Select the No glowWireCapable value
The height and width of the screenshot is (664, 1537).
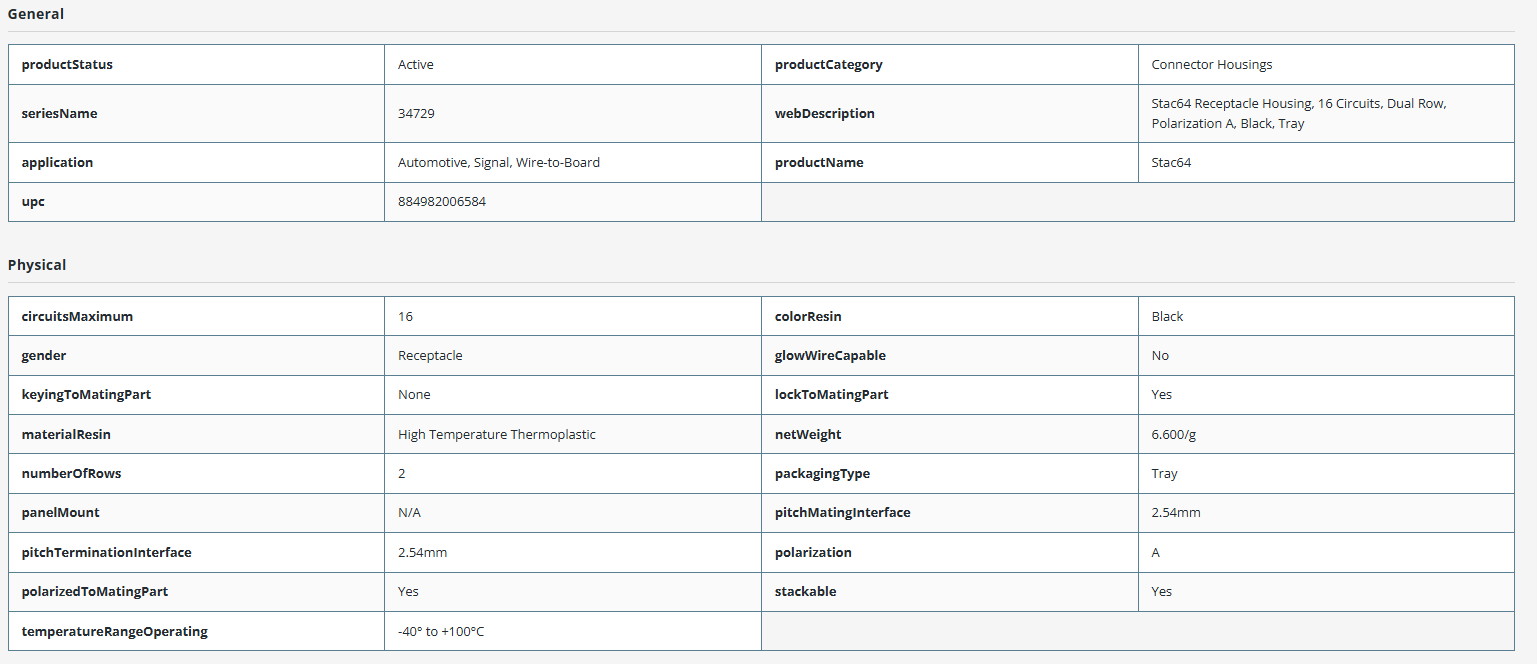[1160, 355]
